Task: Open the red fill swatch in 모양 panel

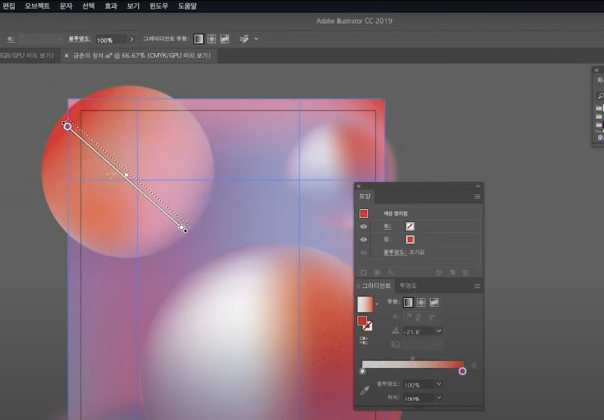Action: pyautogui.click(x=410, y=240)
